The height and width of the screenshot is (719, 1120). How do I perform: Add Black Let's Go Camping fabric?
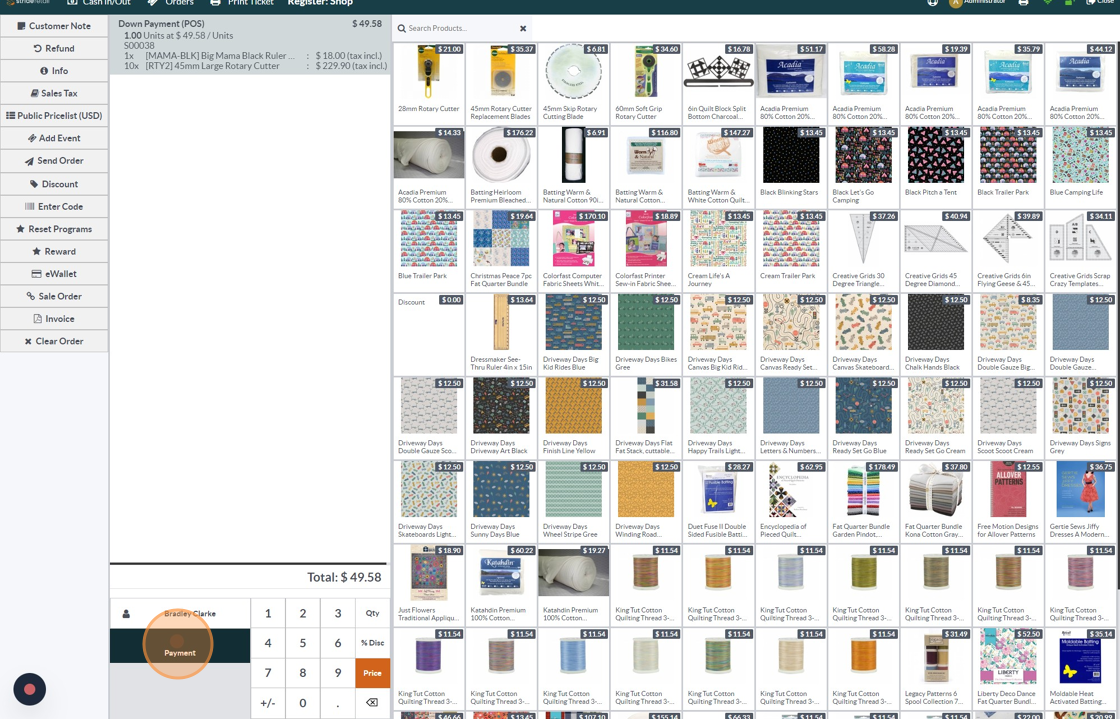click(x=863, y=167)
